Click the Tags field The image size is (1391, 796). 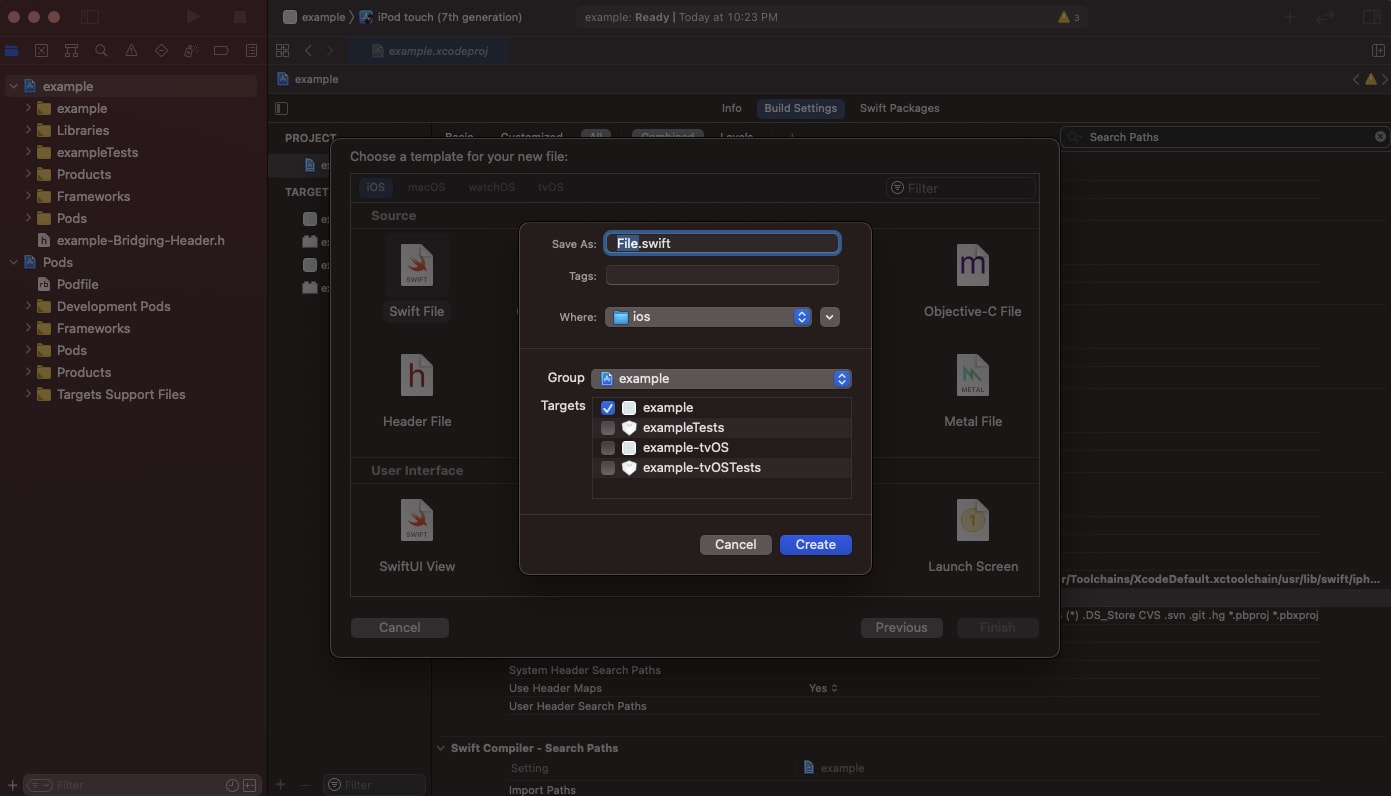coord(722,276)
